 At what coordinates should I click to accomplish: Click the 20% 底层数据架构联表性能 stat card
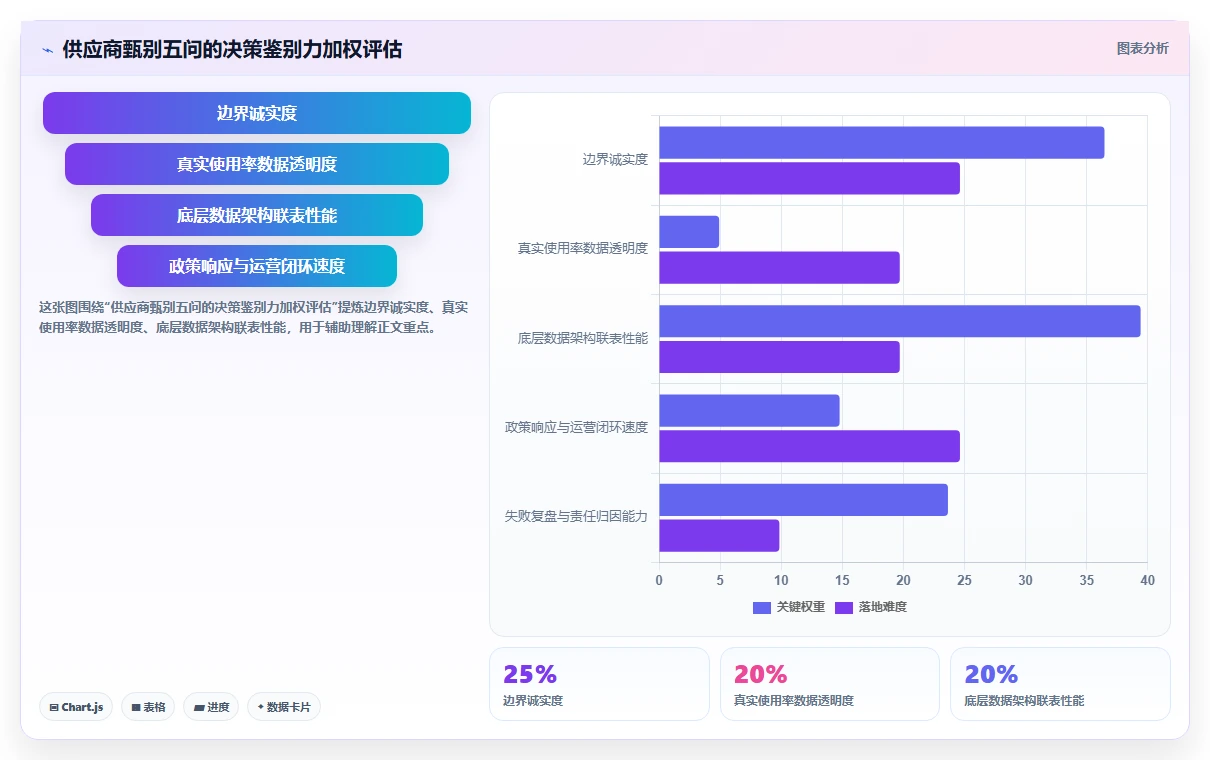pos(1060,684)
